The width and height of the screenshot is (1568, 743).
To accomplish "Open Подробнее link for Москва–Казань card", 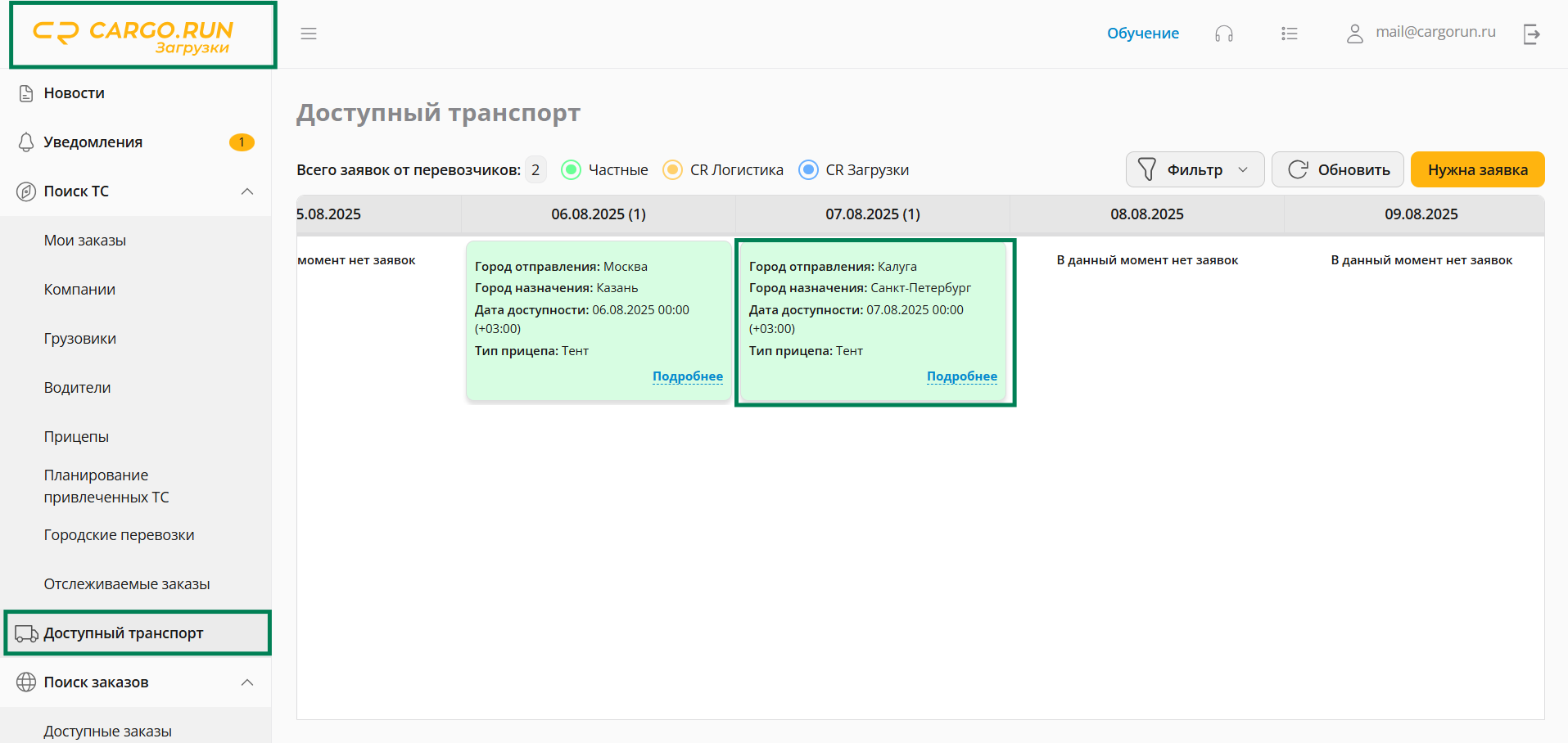I will (x=687, y=376).
